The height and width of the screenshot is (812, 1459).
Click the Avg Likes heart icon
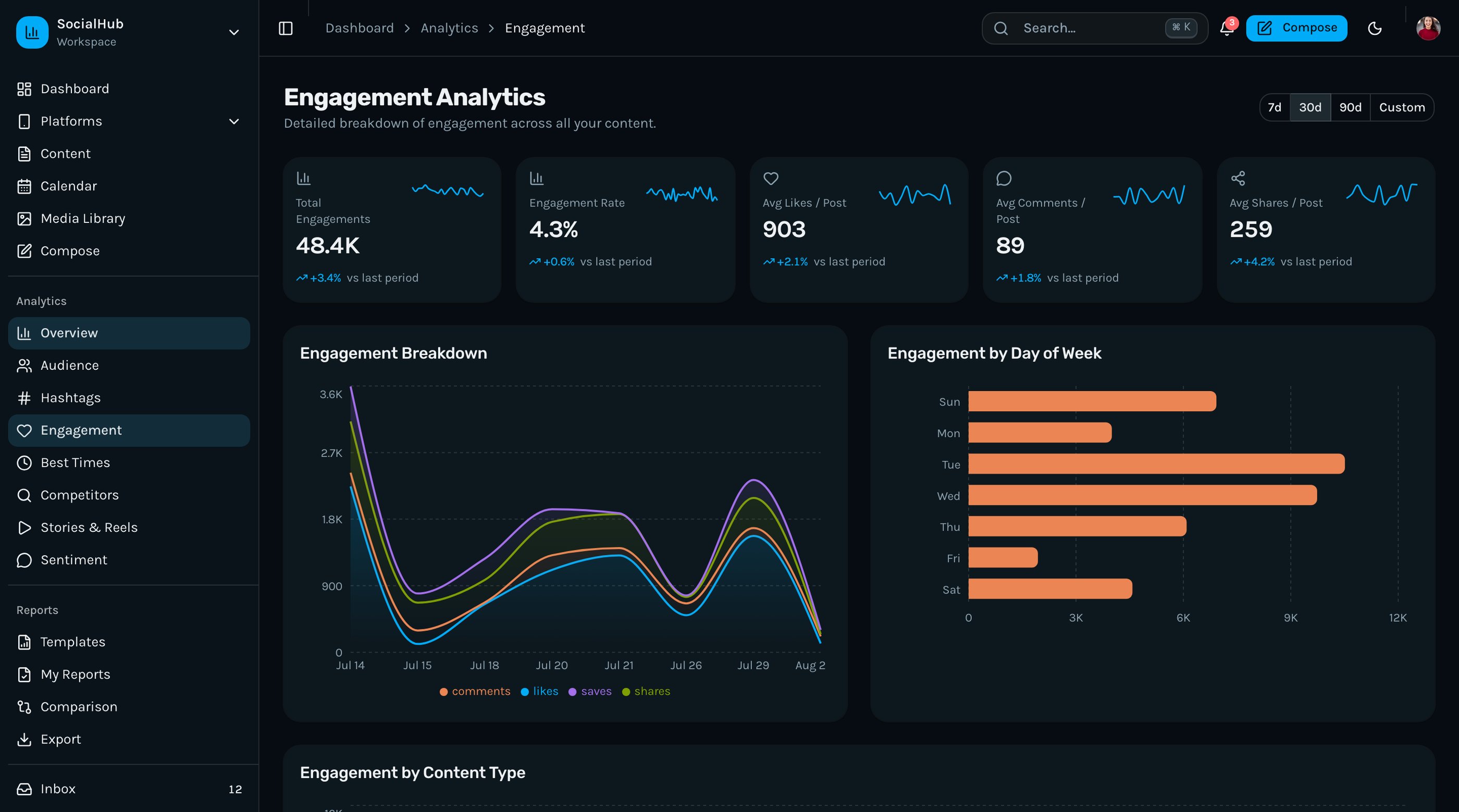[771, 178]
